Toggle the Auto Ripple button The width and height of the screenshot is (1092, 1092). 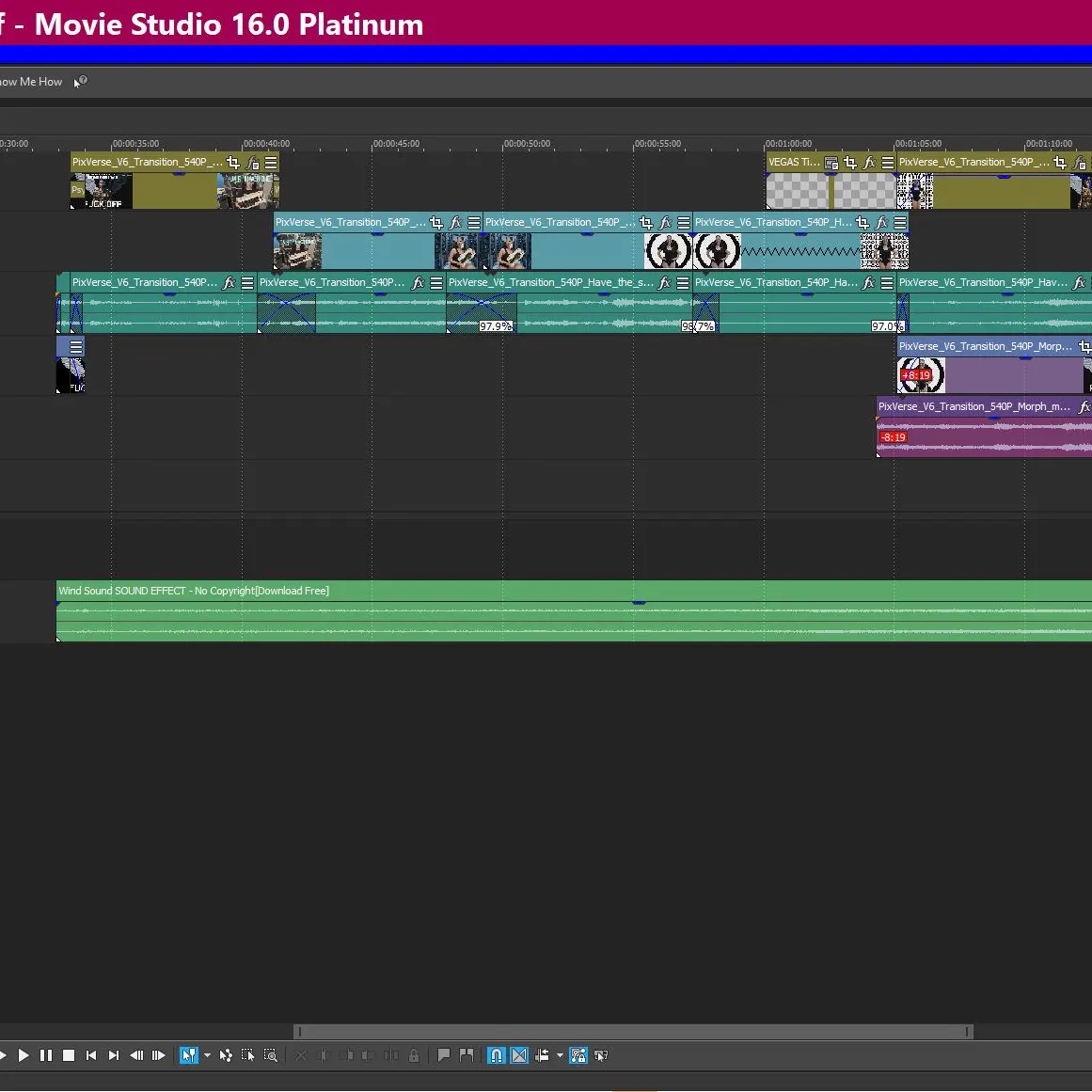point(542,1055)
